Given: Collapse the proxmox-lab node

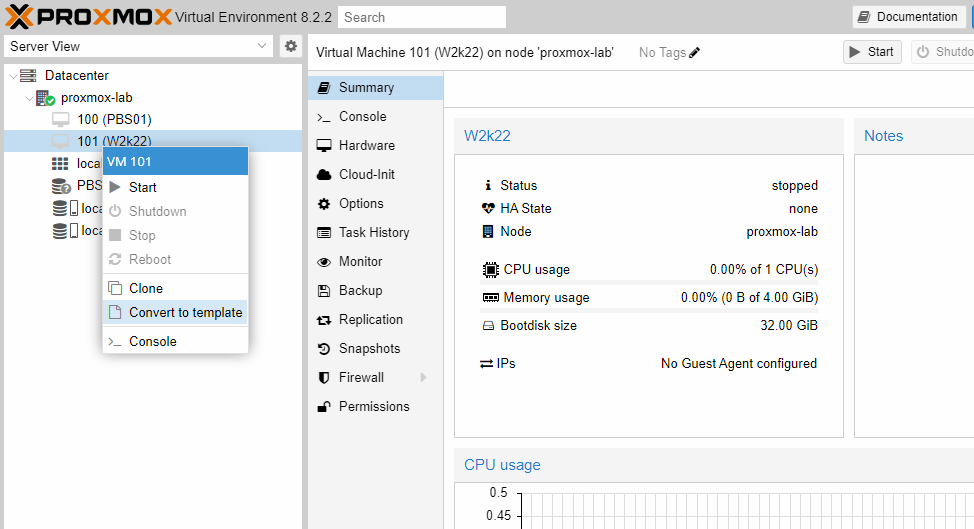Looking at the screenshot, I should [27, 98].
